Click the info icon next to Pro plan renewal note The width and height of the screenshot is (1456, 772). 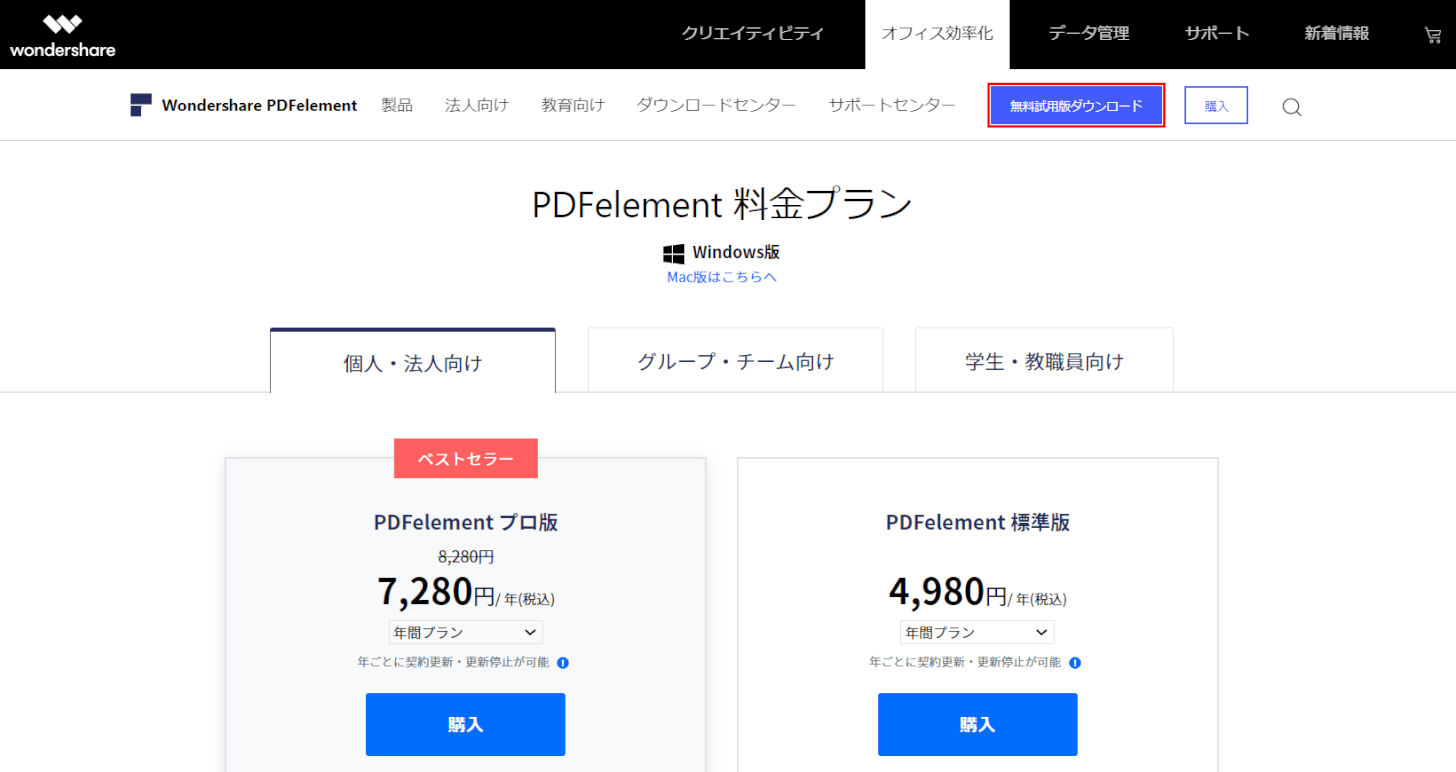coord(563,662)
